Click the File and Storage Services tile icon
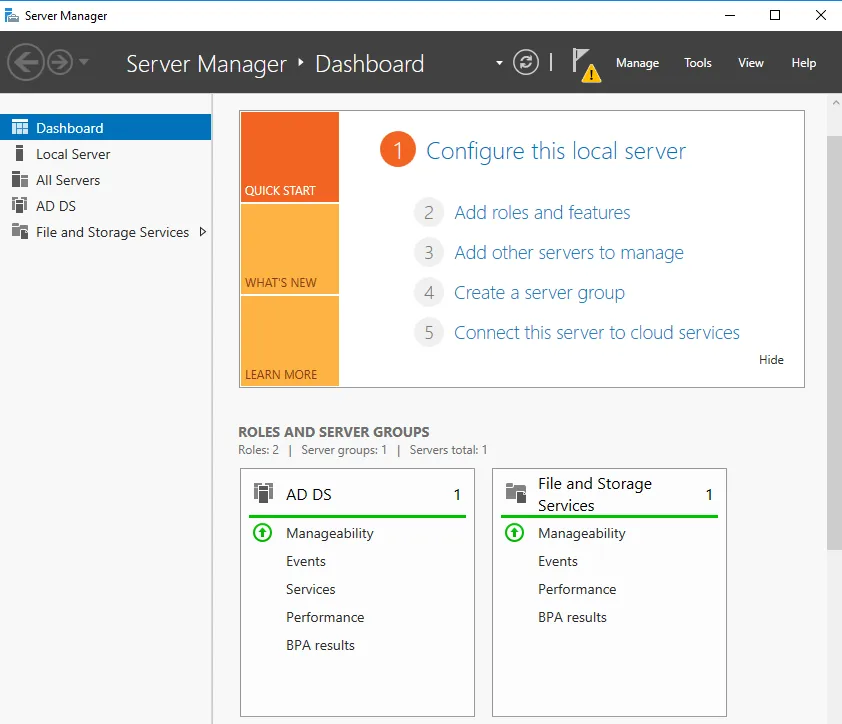Viewport: 842px width, 724px height. [516, 493]
